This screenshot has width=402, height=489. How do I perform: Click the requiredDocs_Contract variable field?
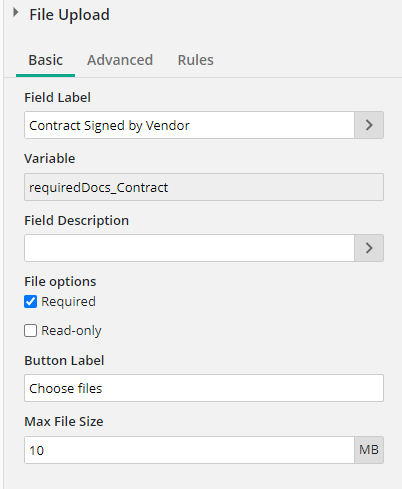pos(204,187)
